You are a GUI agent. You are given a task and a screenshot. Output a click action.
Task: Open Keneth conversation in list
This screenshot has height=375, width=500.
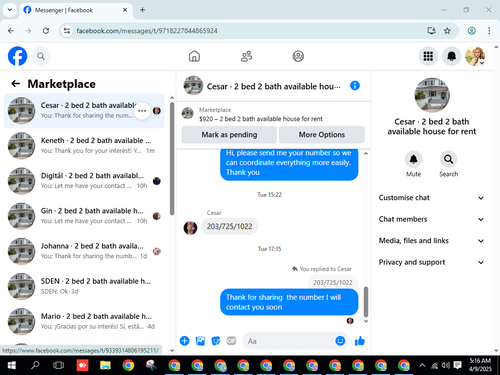pos(84,146)
